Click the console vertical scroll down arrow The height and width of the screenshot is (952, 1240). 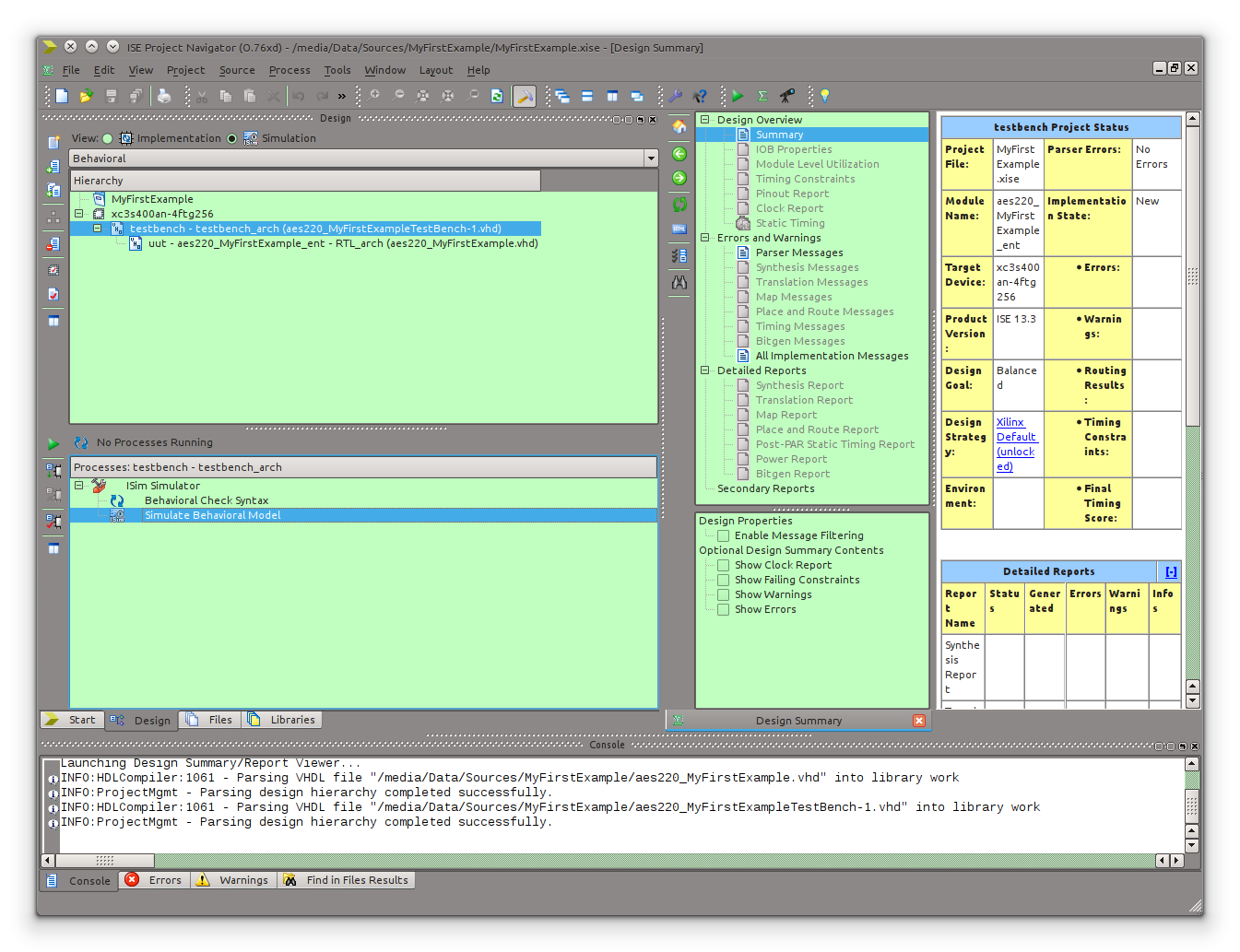click(1192, 845)
